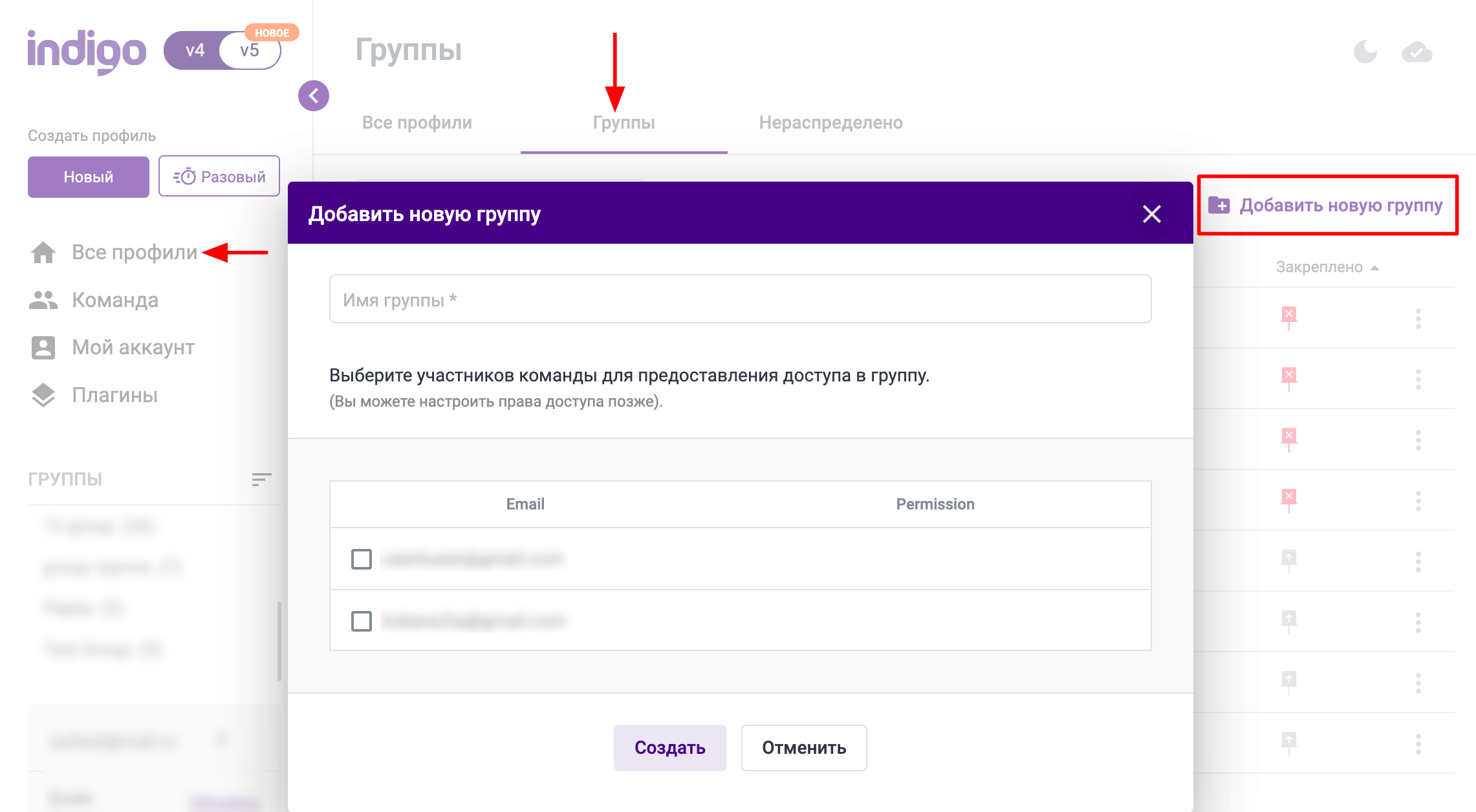This screenshot has width=1476, height=812.
Task: Collapse sidebar with purple arrow button
Action: 314,96
